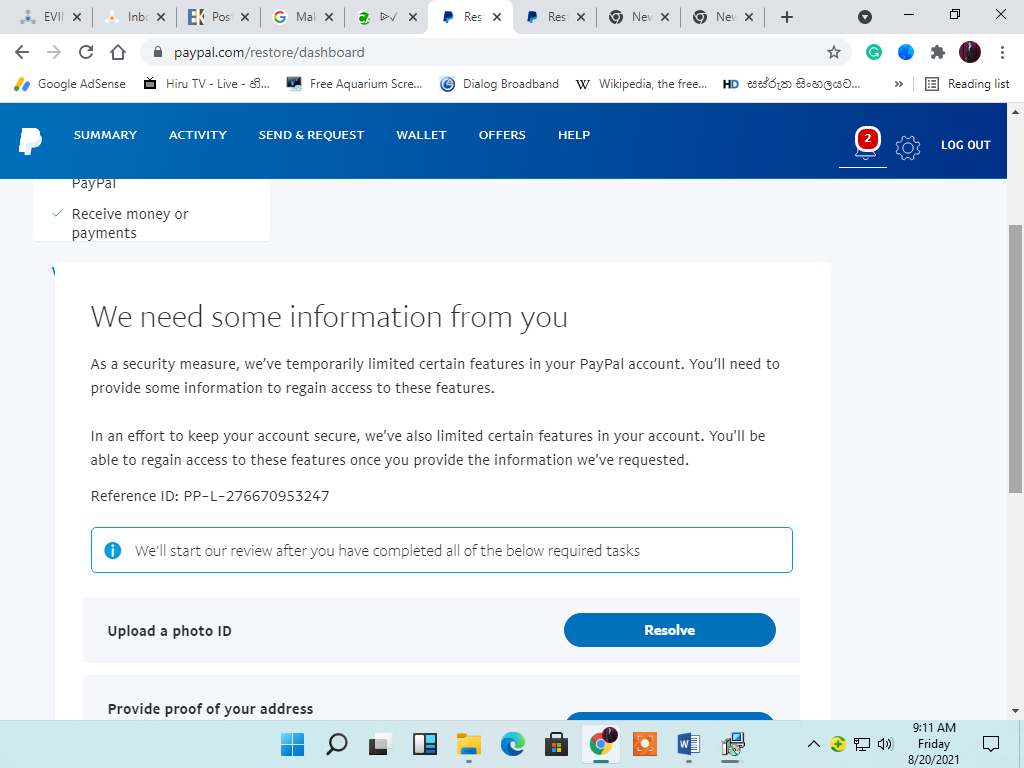The height and width of the screenshot is (768, 1024).
Task: Reload the PayPal page
Action: tap(86, 52)
